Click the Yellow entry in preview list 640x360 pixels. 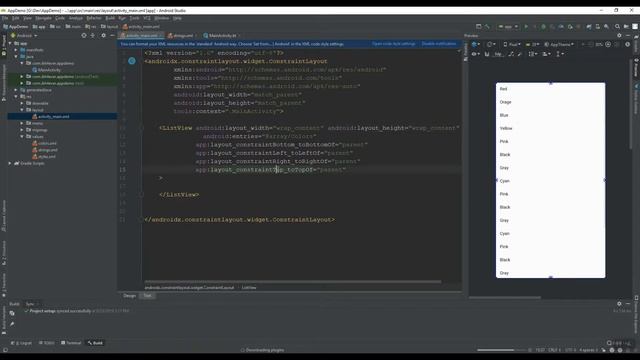point(506,128)
